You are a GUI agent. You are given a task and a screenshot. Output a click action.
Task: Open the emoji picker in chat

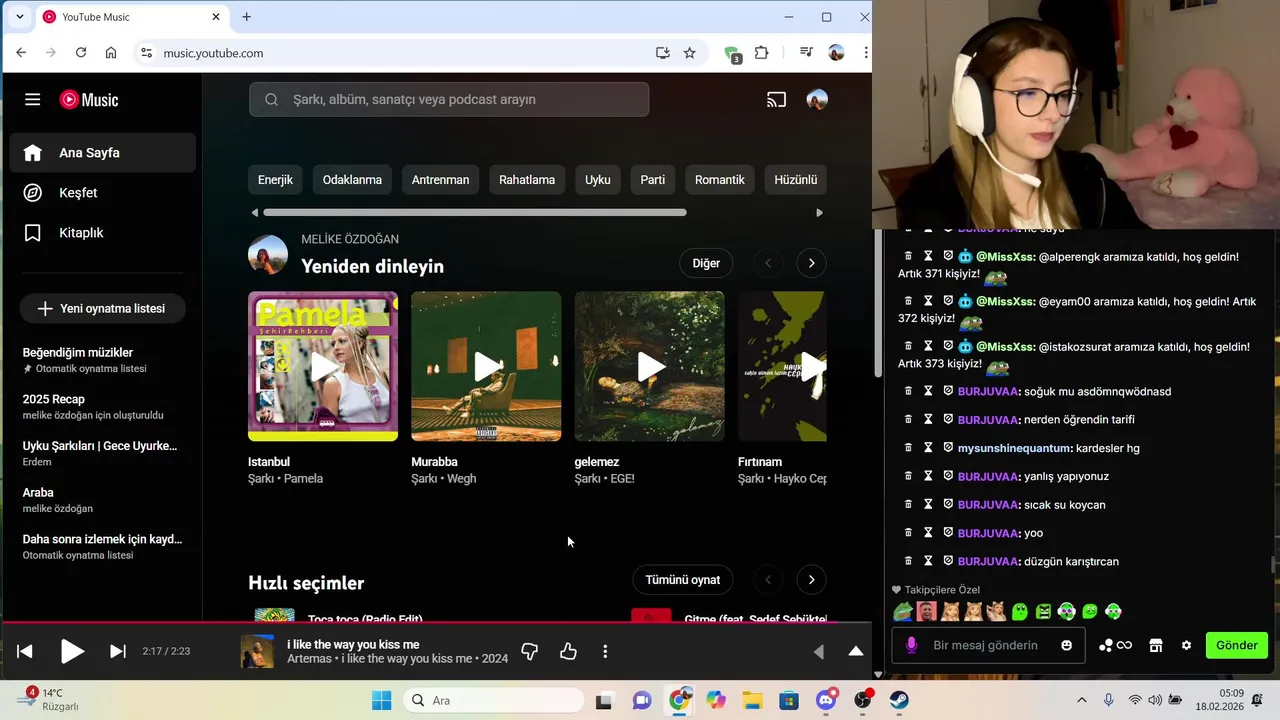1067,645
